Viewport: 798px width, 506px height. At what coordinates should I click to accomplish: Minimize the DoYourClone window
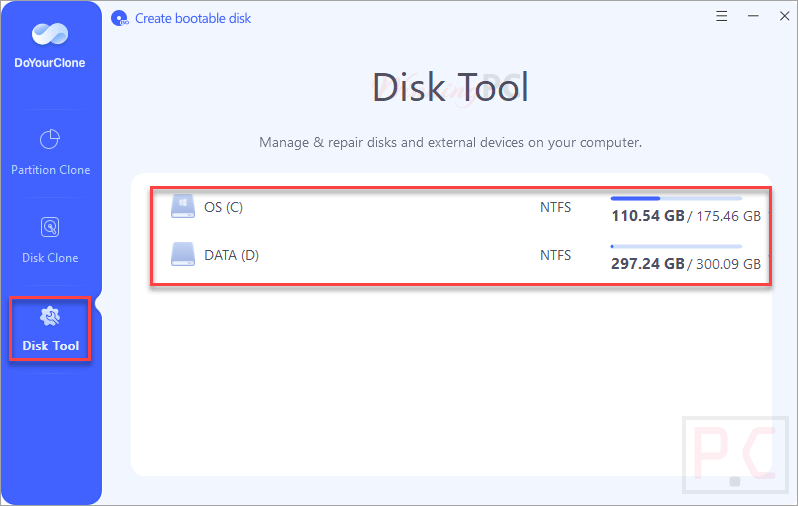point(753,16)
